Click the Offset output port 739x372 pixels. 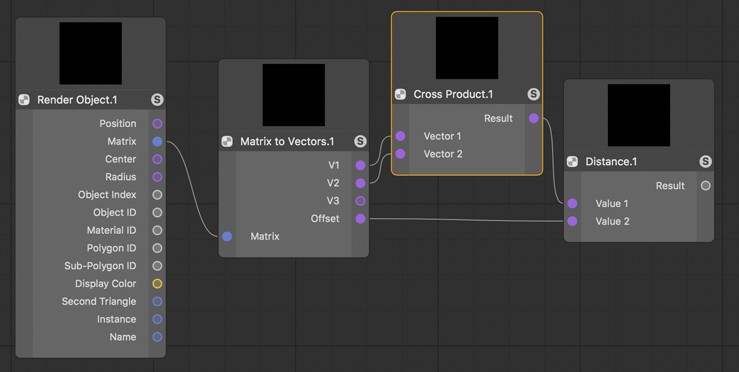(x=361, y=219)
